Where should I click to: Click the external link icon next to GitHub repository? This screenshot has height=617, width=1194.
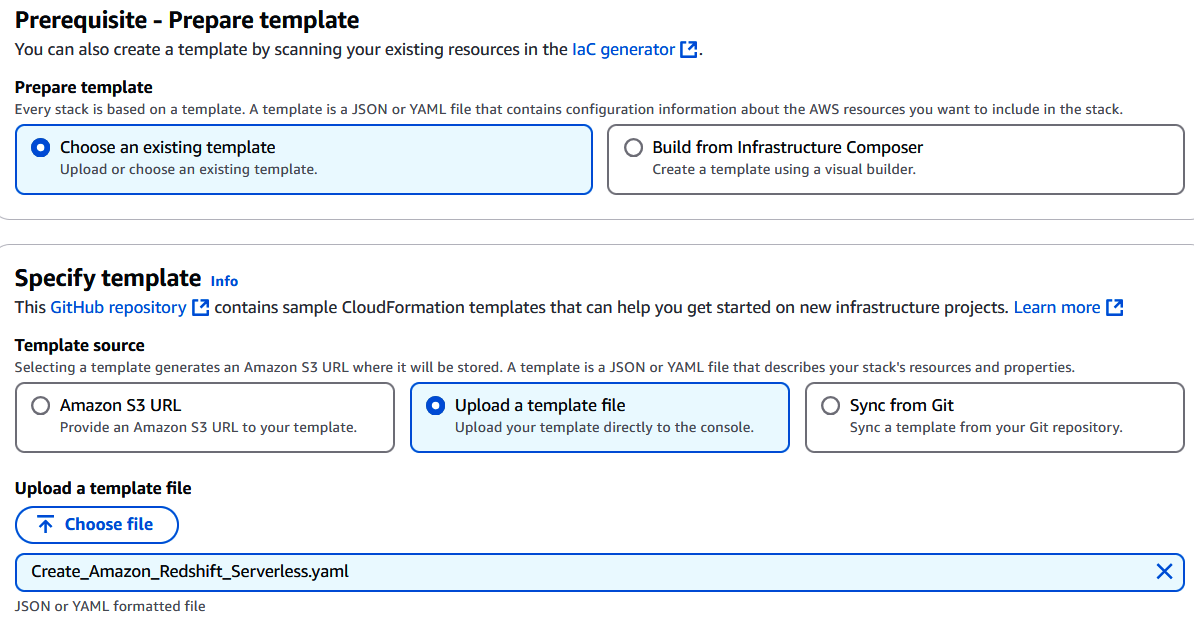(200, 307)
